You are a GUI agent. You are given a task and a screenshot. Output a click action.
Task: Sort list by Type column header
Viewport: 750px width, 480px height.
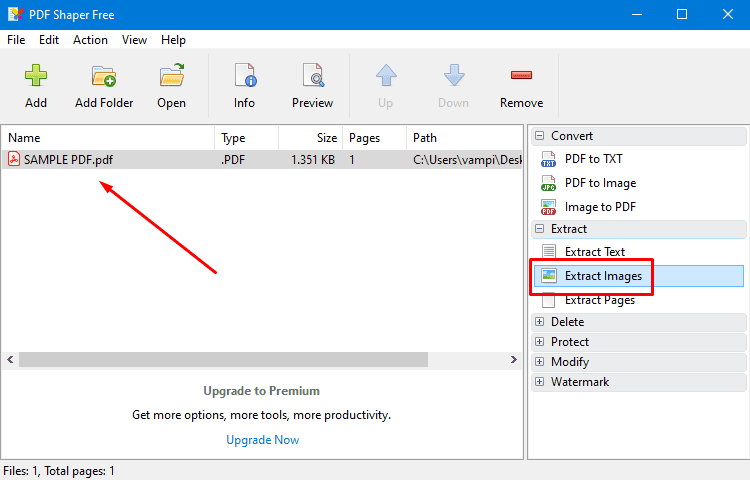click(x=246, y=138)
